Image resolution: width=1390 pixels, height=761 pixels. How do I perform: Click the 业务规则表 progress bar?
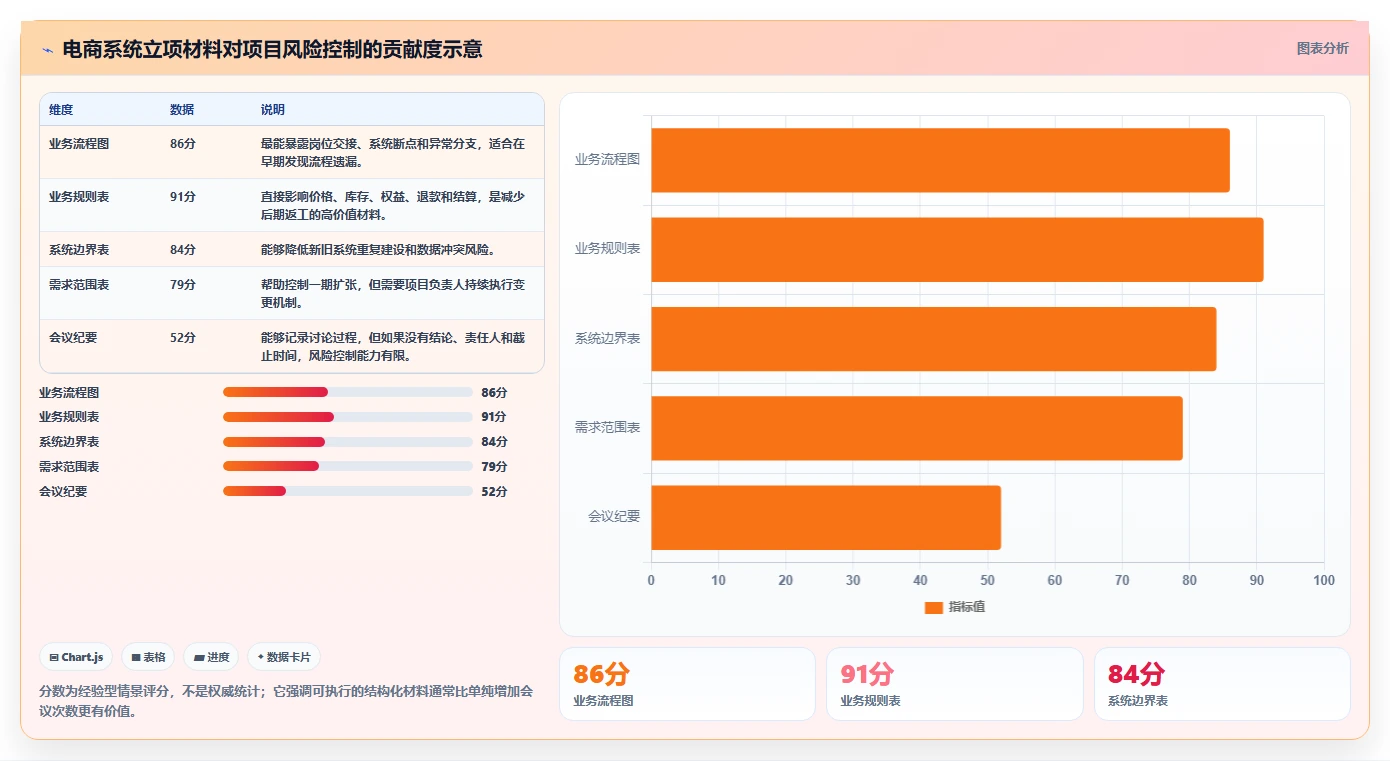pos(347,417)
